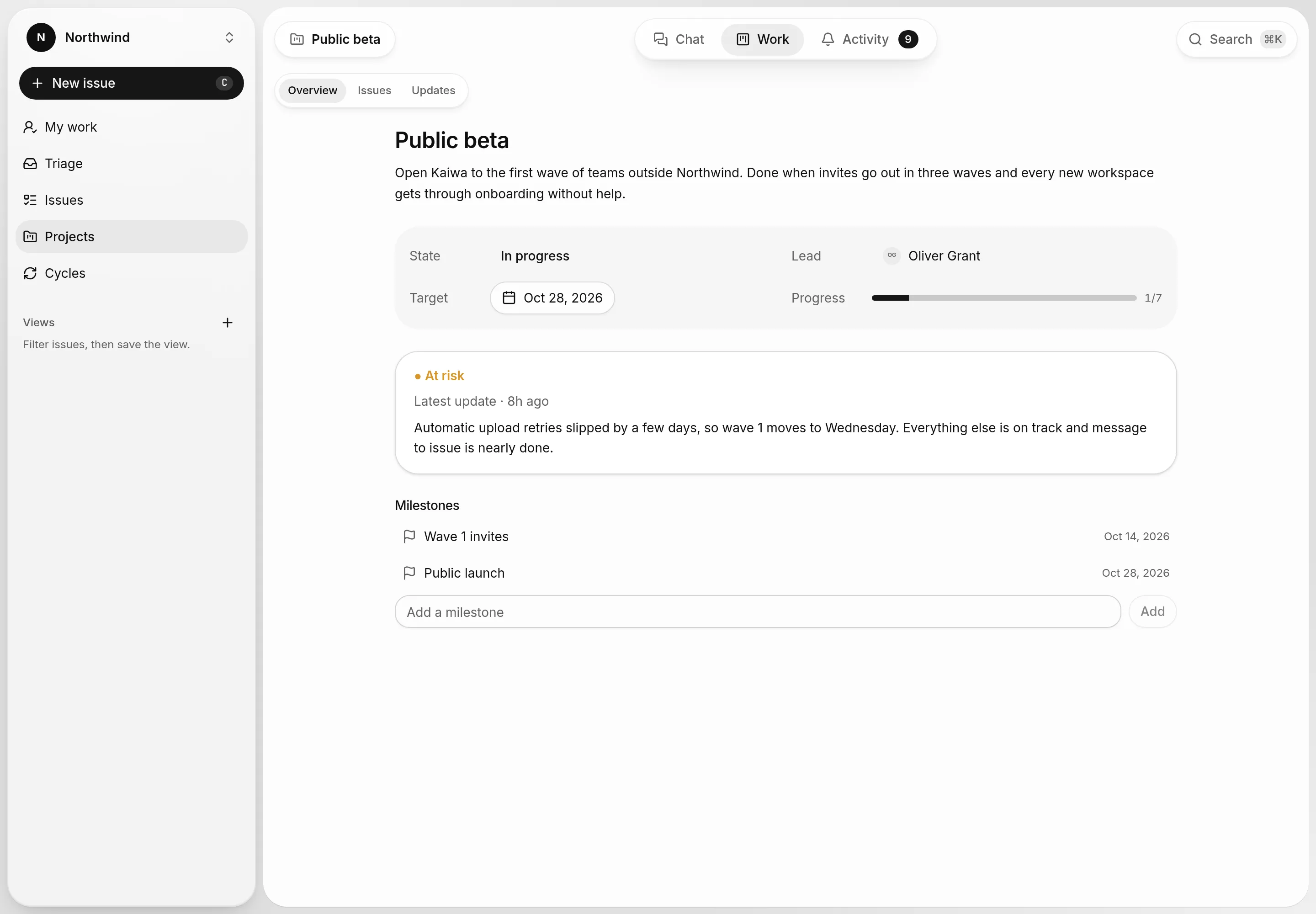Select Projects in the sidebar
This screenshot has height=914, width=1316.
coord(131,237)
